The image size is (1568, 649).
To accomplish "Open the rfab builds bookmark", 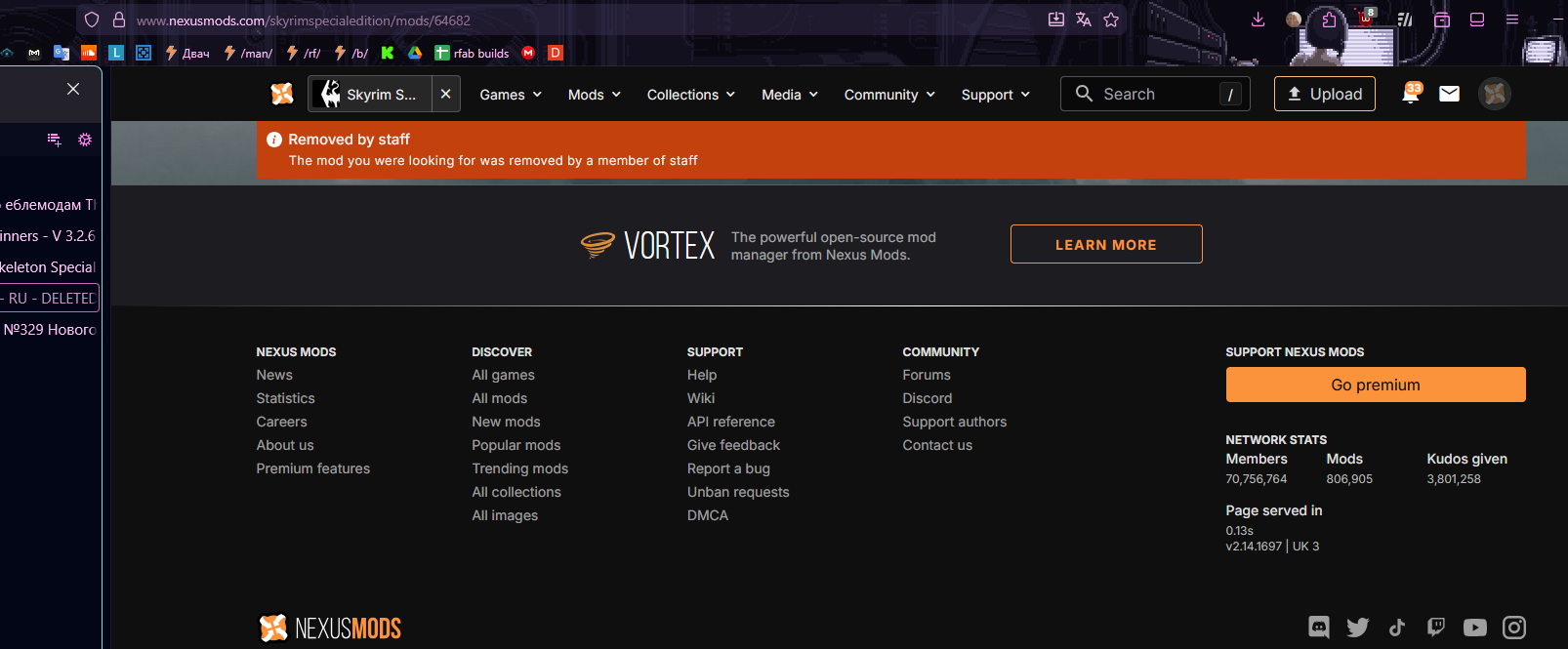I will pyautogui.click(x=473, y=53).
